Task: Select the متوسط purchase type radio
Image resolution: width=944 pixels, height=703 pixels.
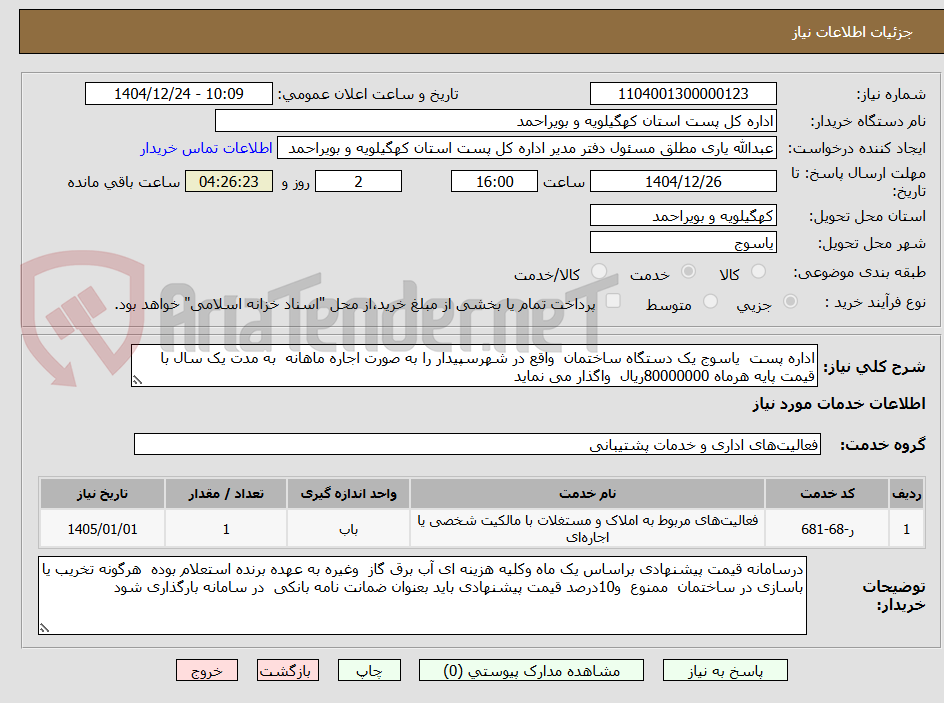Action: click(710, 302)
